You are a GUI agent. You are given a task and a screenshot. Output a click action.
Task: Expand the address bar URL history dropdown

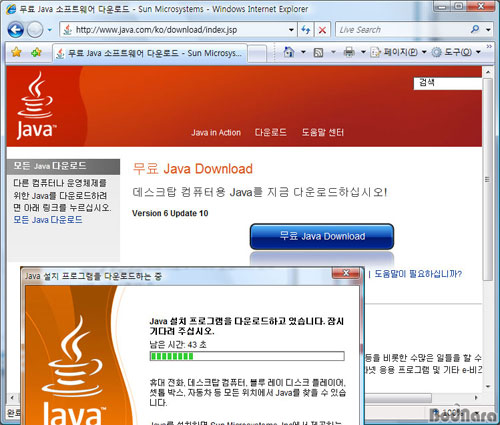point(291,30)
